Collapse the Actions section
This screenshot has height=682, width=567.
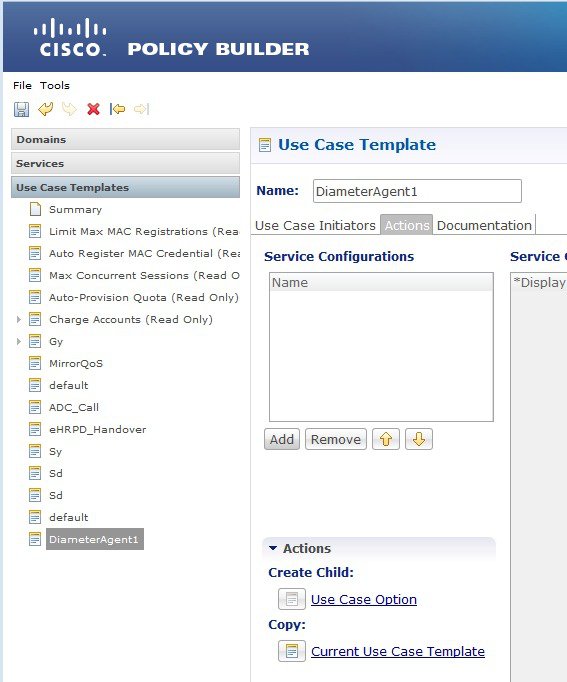tap(273, 548)
